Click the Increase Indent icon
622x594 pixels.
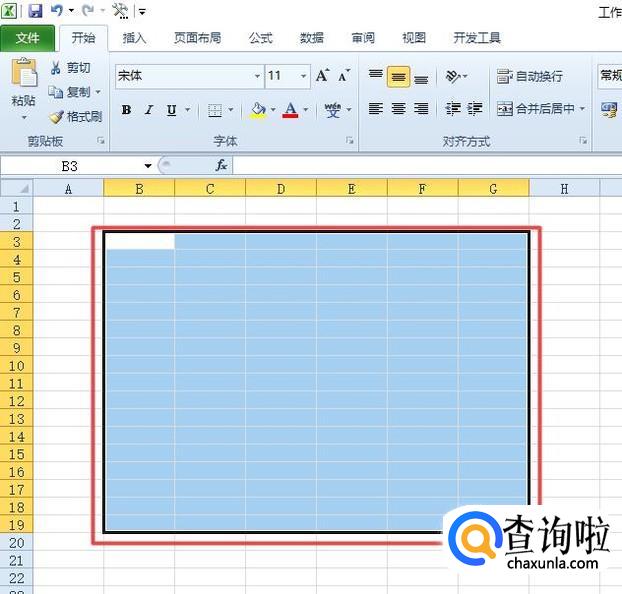click(474, 108)
